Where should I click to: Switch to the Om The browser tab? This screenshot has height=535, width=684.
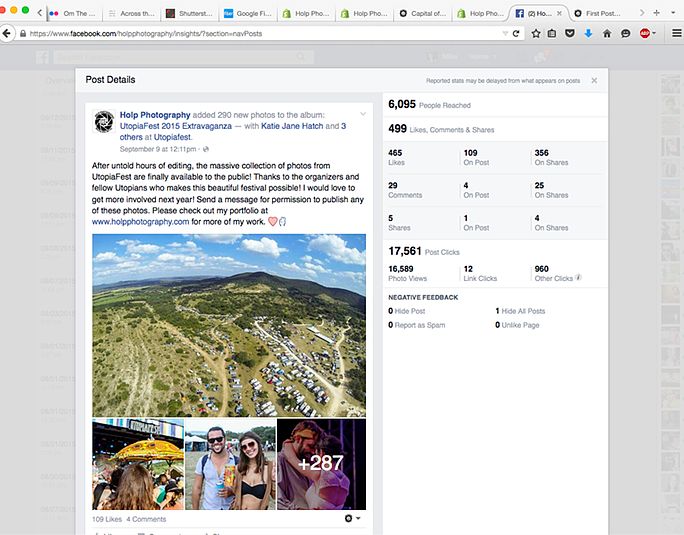[x=73, y=14]
